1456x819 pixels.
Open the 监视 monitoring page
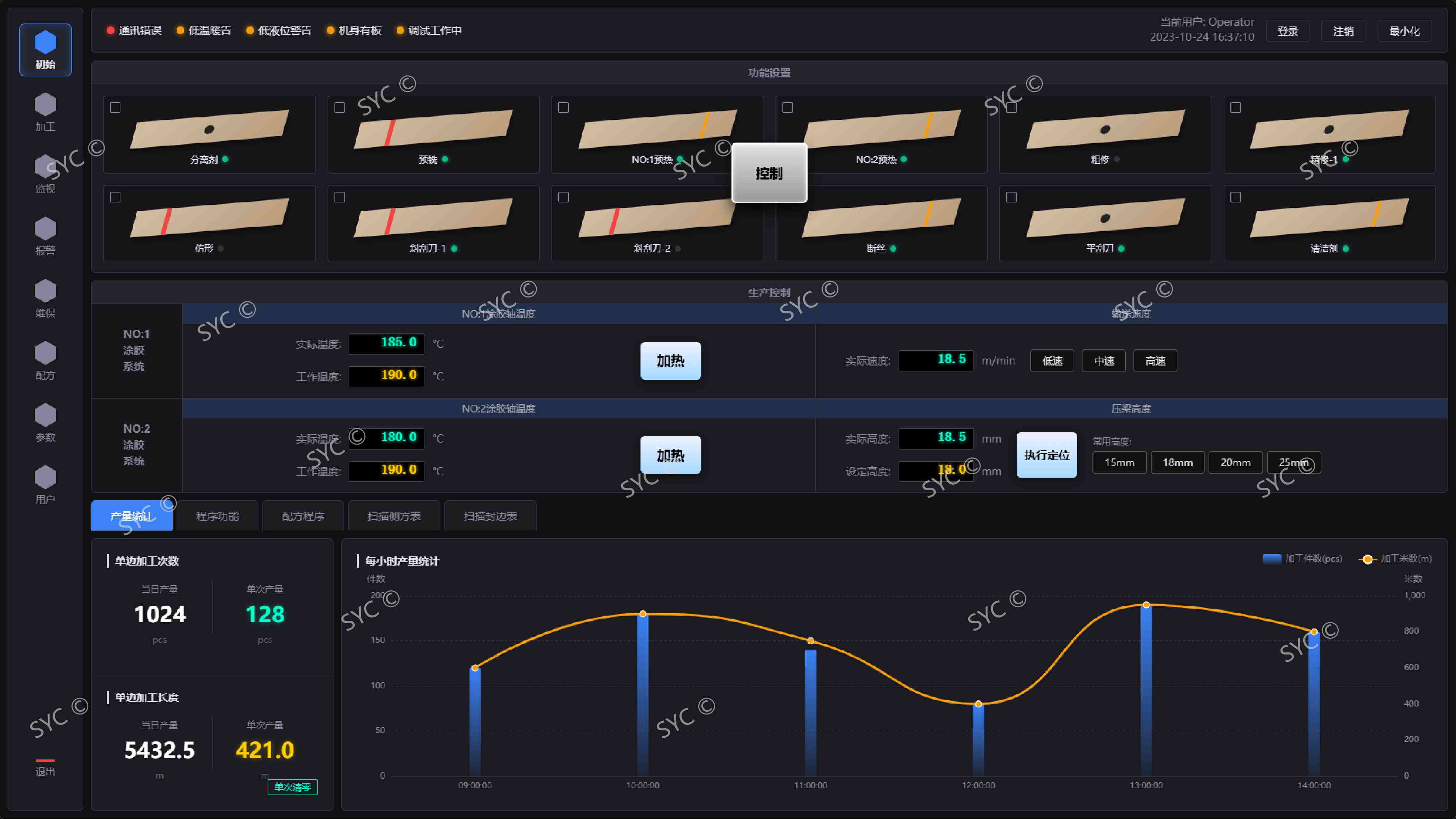point(45,174)
